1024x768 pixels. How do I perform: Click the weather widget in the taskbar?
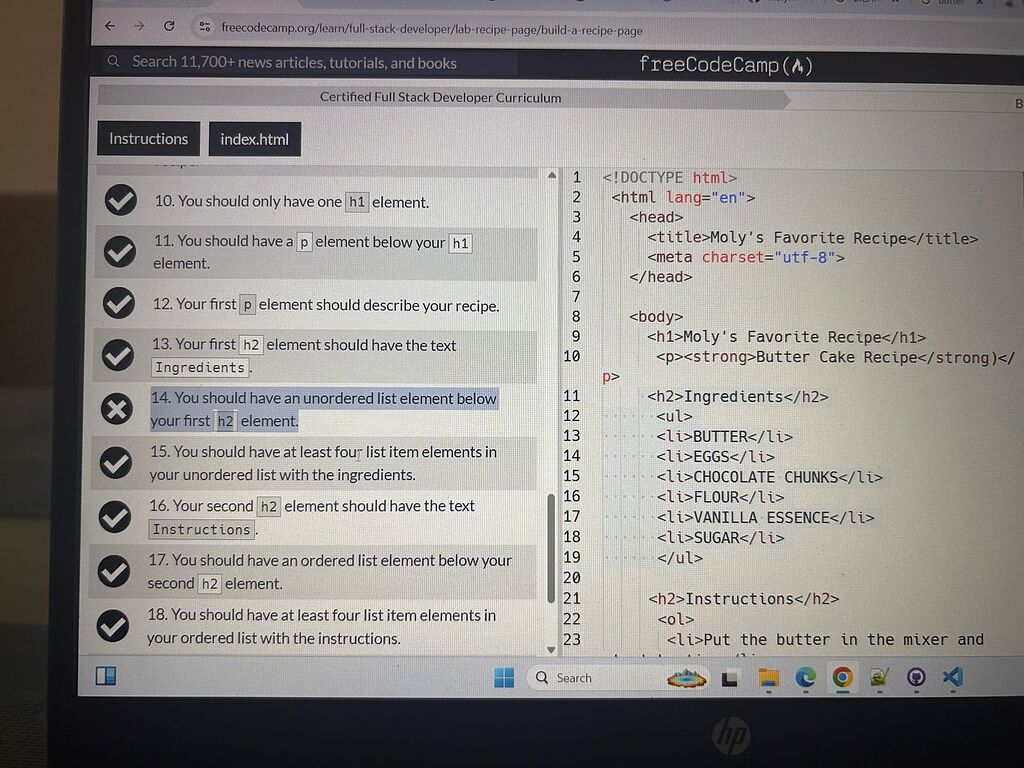[685, 677]
